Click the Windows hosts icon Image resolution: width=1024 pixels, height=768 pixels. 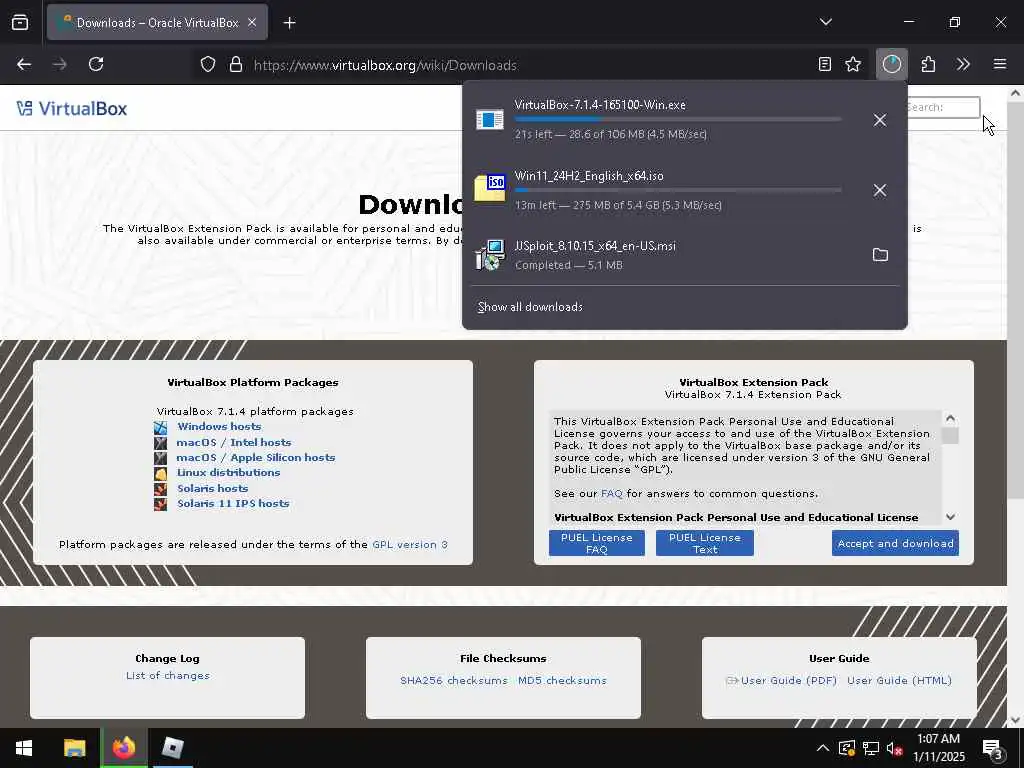coord(161,428)
